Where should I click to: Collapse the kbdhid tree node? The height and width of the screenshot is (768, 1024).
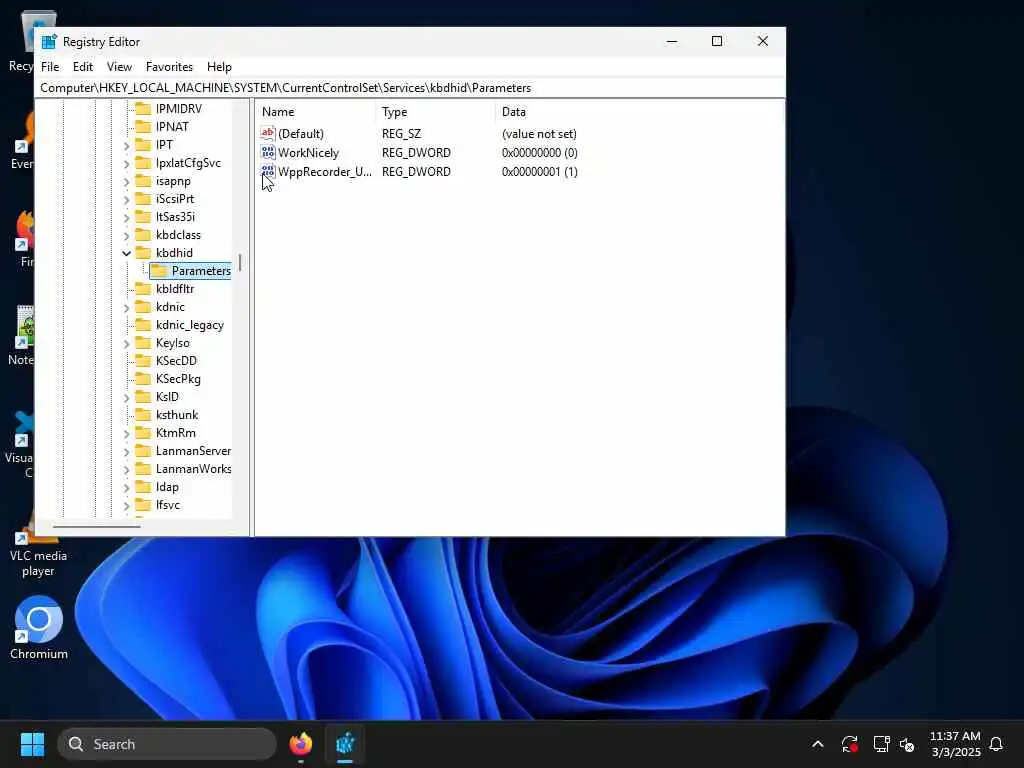[x=127, y=253]
